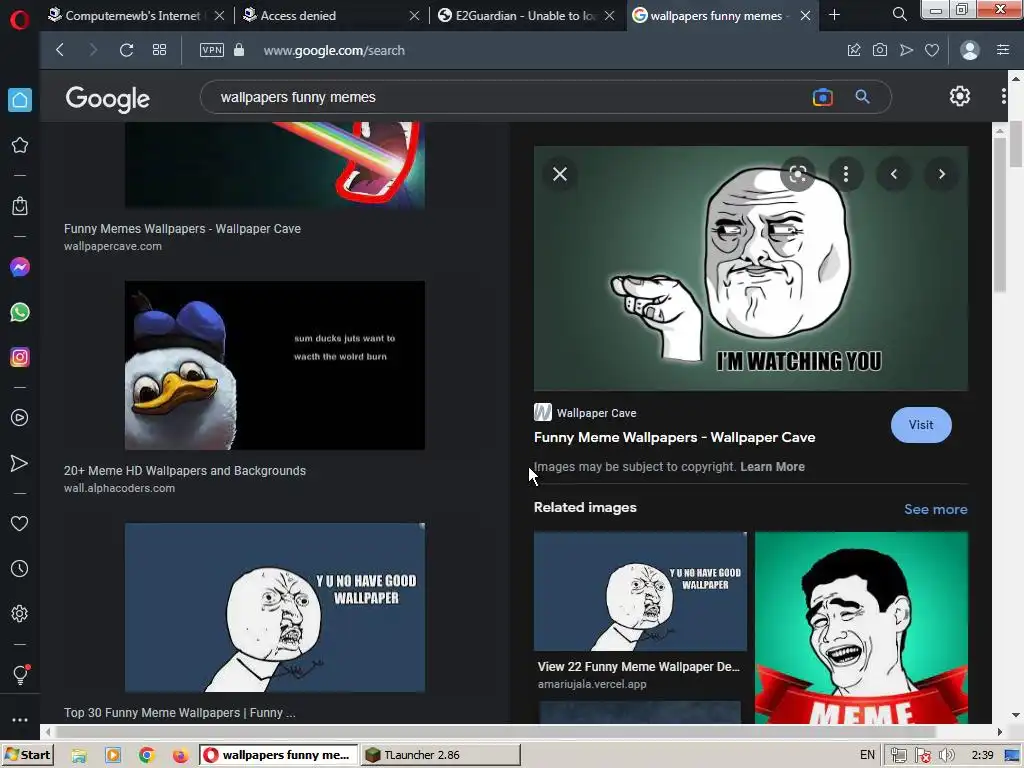Search by image with Google Lens icon
The height and width of the screenshot is (768, 1024).
coord(823,97)
